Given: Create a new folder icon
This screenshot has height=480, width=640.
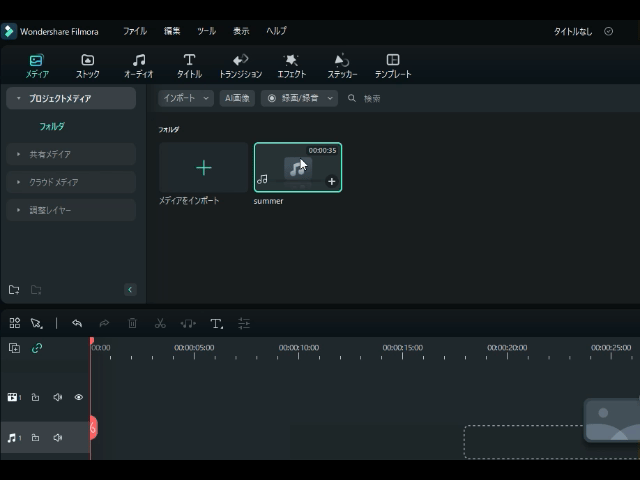Looking at the screenshot, I should 14,290.
